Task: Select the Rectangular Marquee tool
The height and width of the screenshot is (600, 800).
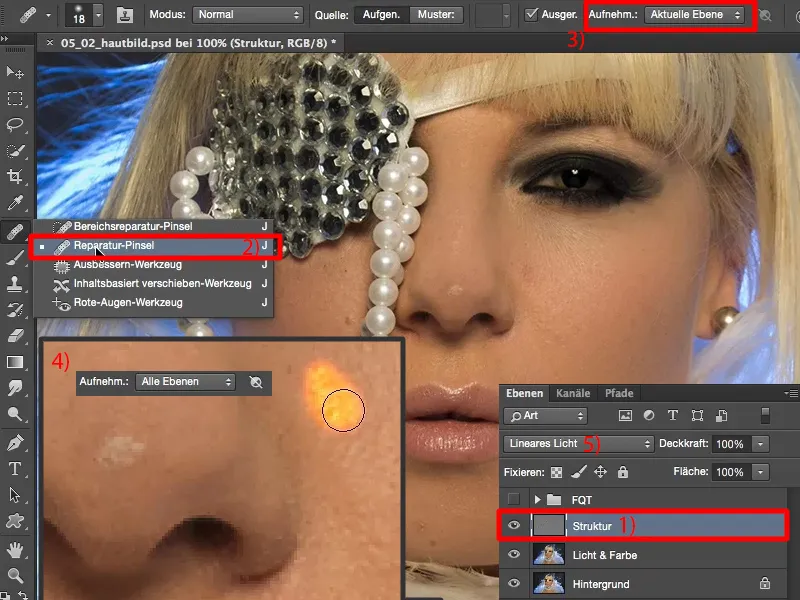Action: tap(15, 98)
